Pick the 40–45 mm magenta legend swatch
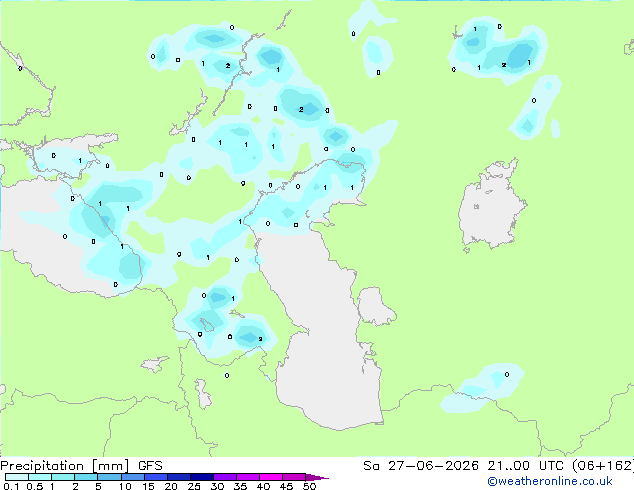 271,477
